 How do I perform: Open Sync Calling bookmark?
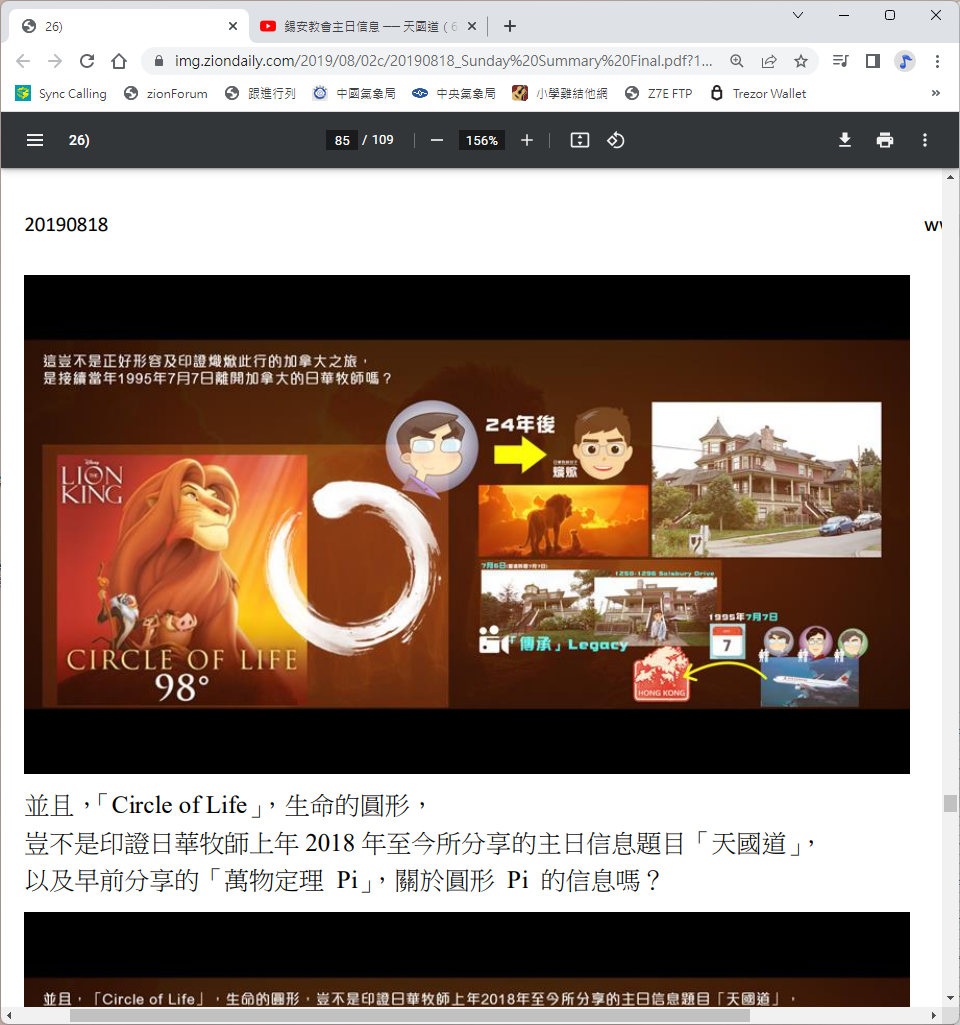coord(61,93)
